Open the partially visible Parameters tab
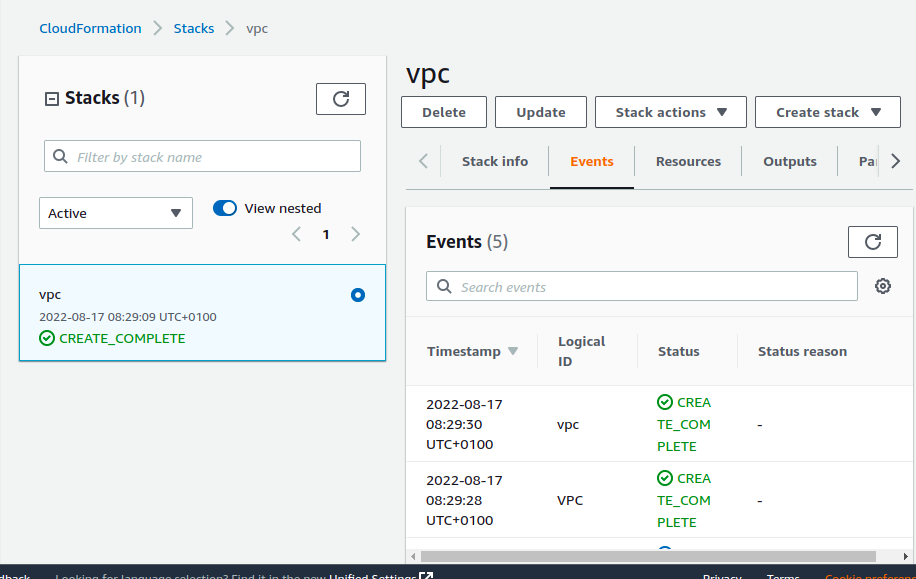Screen dimensions: 916x579 [x=867, y=161]
